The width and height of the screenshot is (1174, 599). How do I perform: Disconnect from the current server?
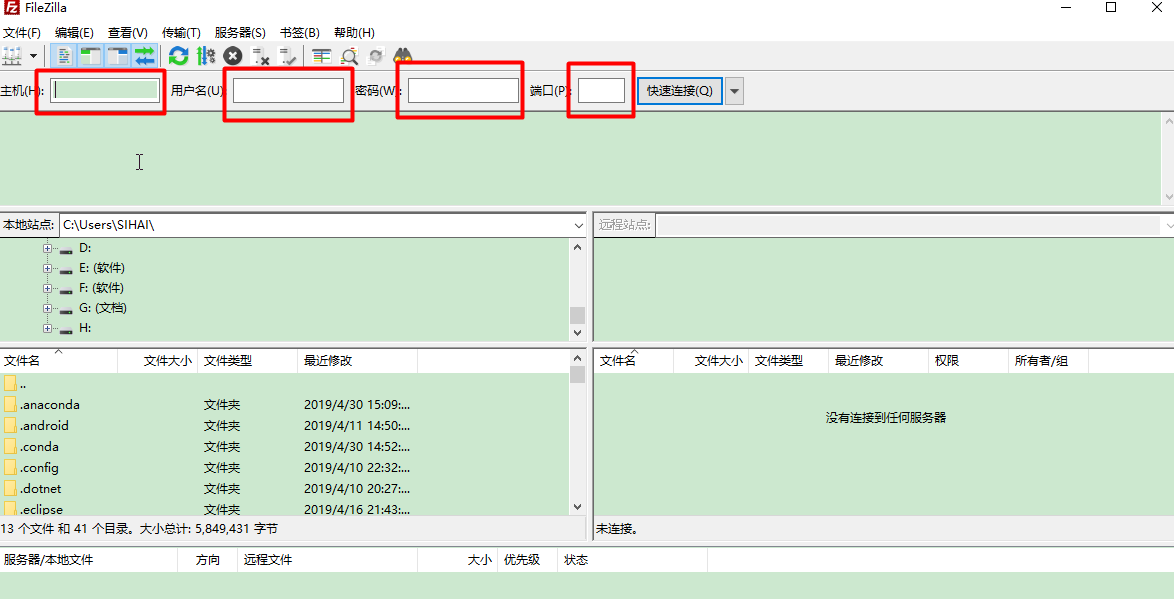(x=260, y=55)
